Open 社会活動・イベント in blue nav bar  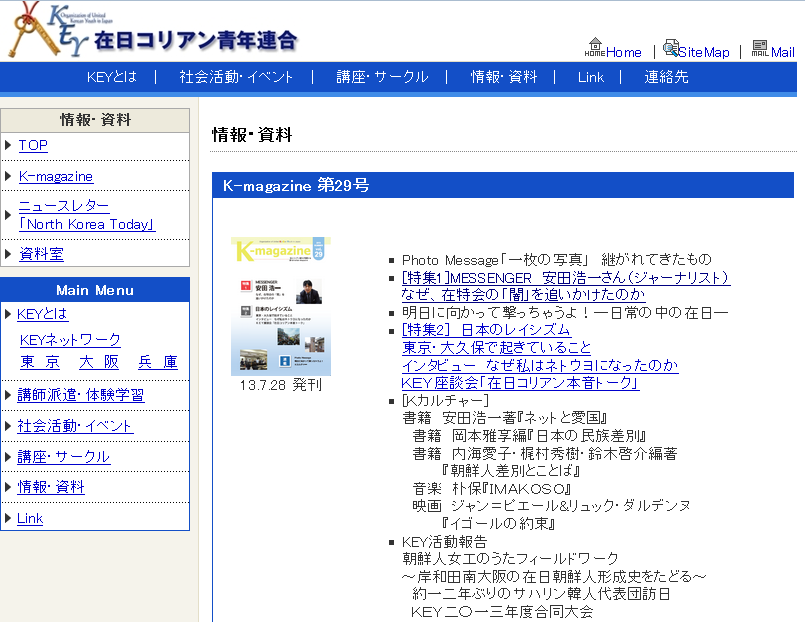(x=236, y=77)
